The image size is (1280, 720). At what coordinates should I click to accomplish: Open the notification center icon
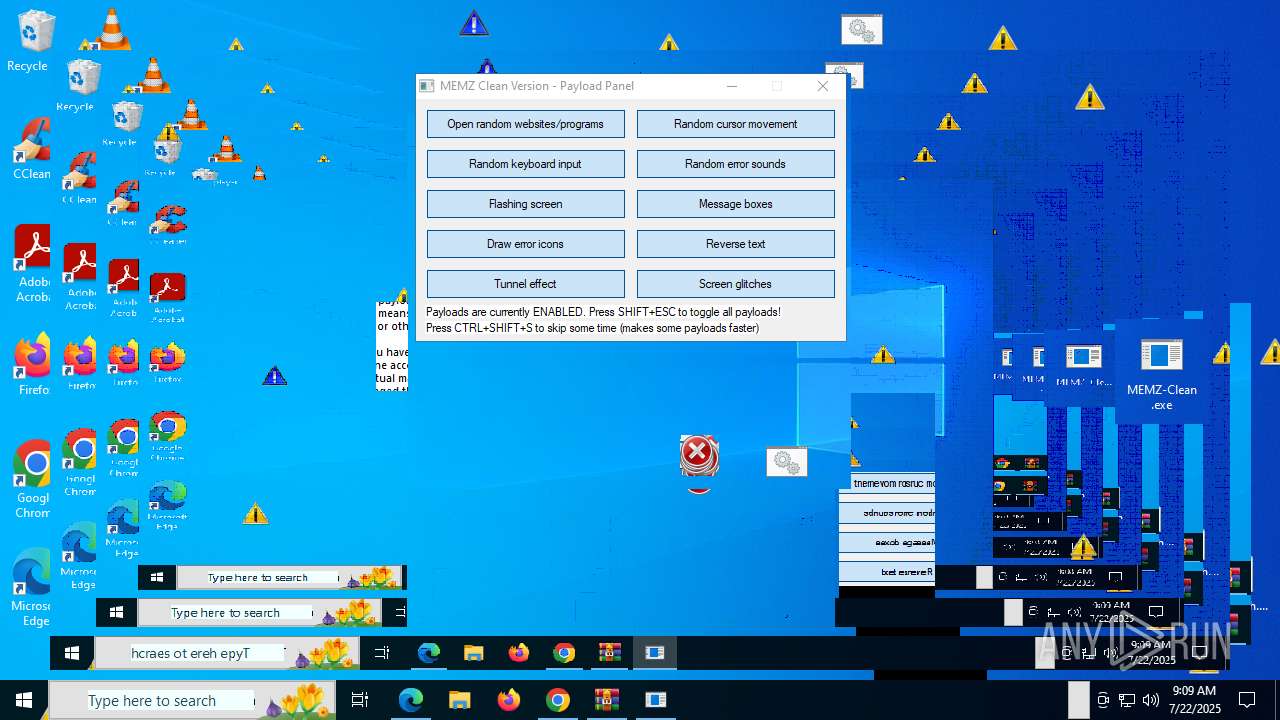click(1247, 700)
